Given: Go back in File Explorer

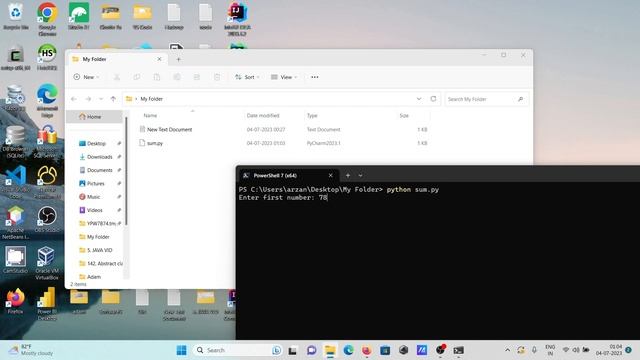Looking at the screenshot, I should point(74,99).
